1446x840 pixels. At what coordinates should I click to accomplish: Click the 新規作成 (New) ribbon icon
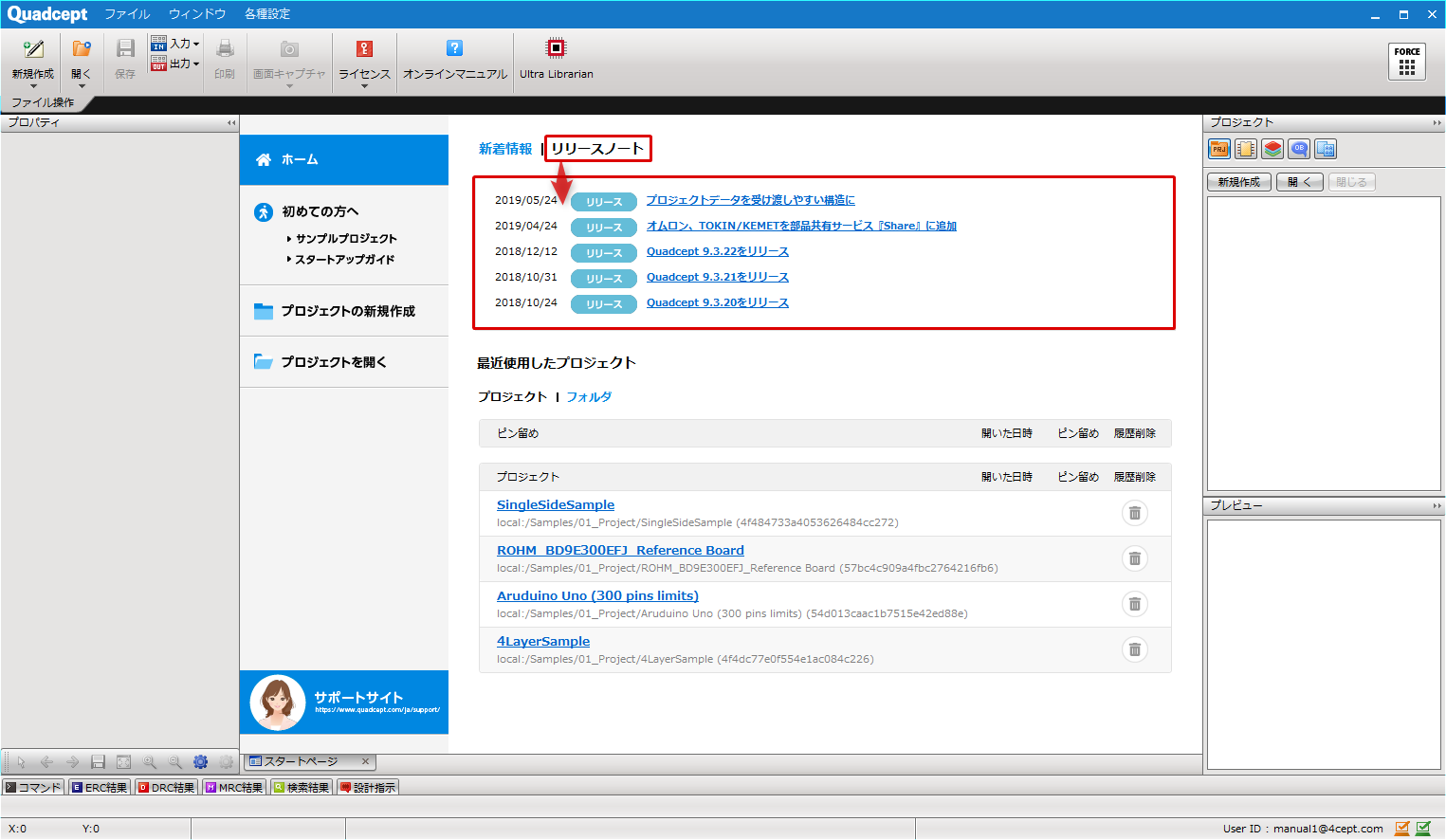click(33, 49)
